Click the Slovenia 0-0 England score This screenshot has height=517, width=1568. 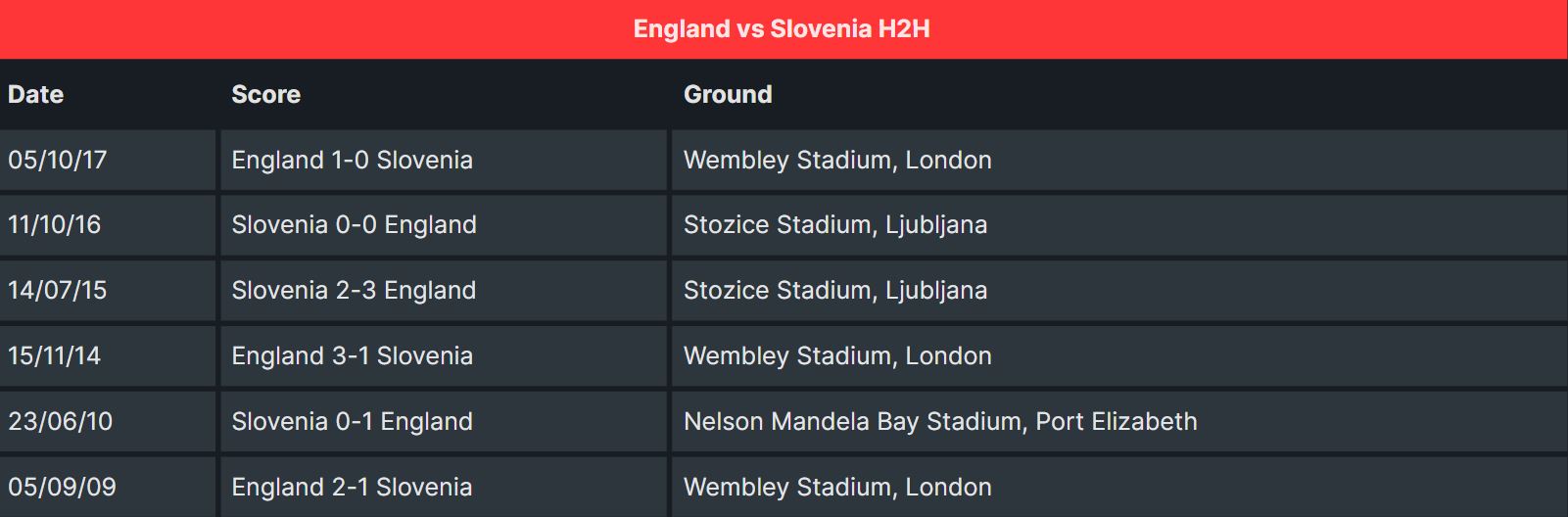pos(355,224)
